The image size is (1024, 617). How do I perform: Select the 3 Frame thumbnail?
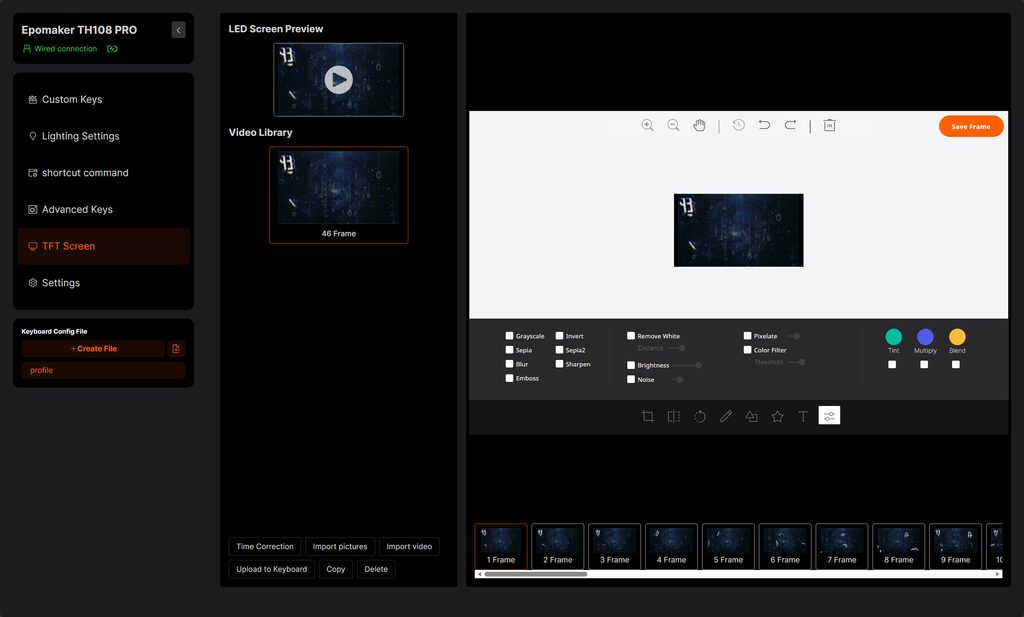point(615,546)
